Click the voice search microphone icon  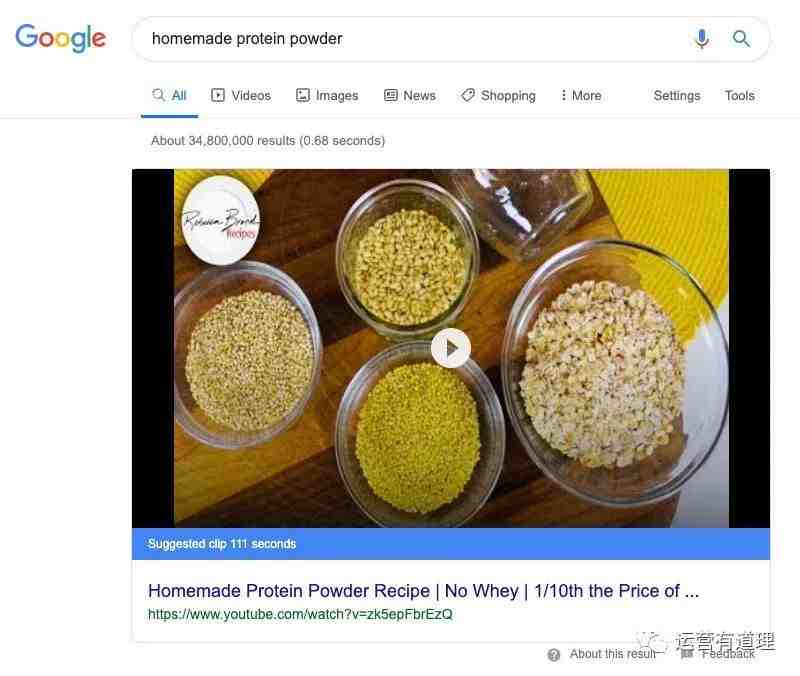click(702, 39)
